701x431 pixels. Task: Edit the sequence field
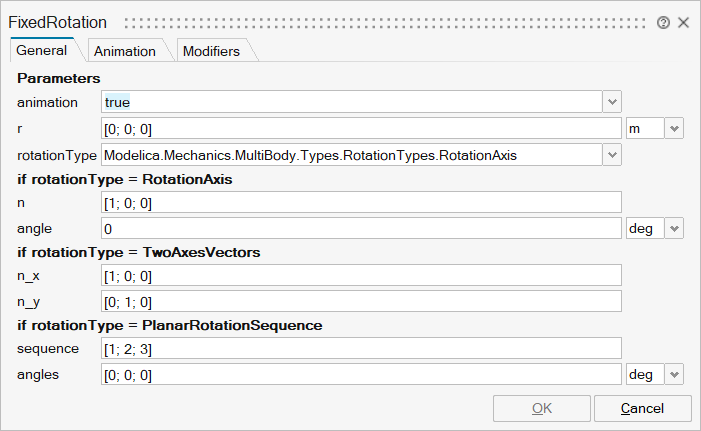point(361,348)
